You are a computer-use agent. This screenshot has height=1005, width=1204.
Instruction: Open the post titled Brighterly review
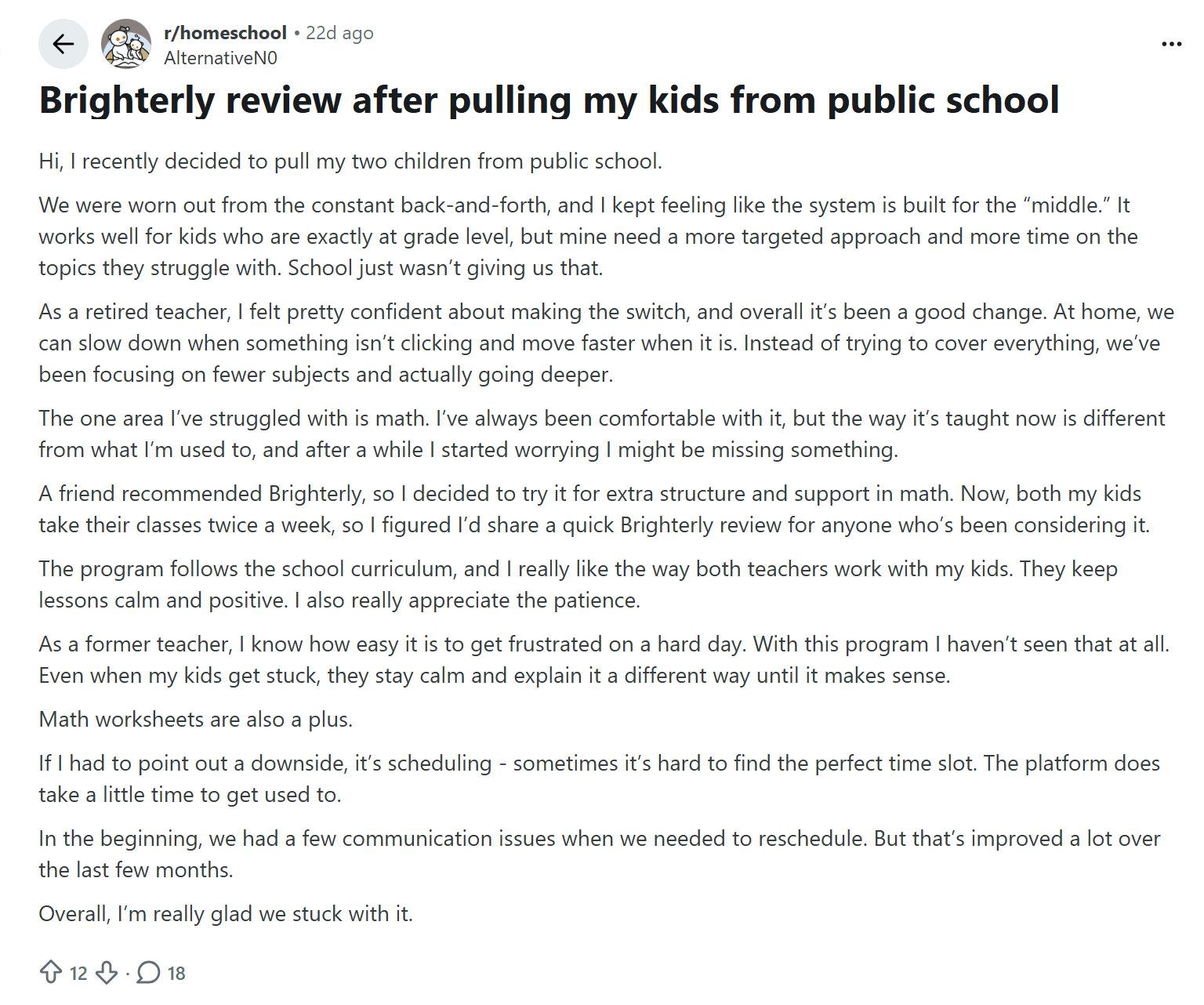(x=549, y=100)
